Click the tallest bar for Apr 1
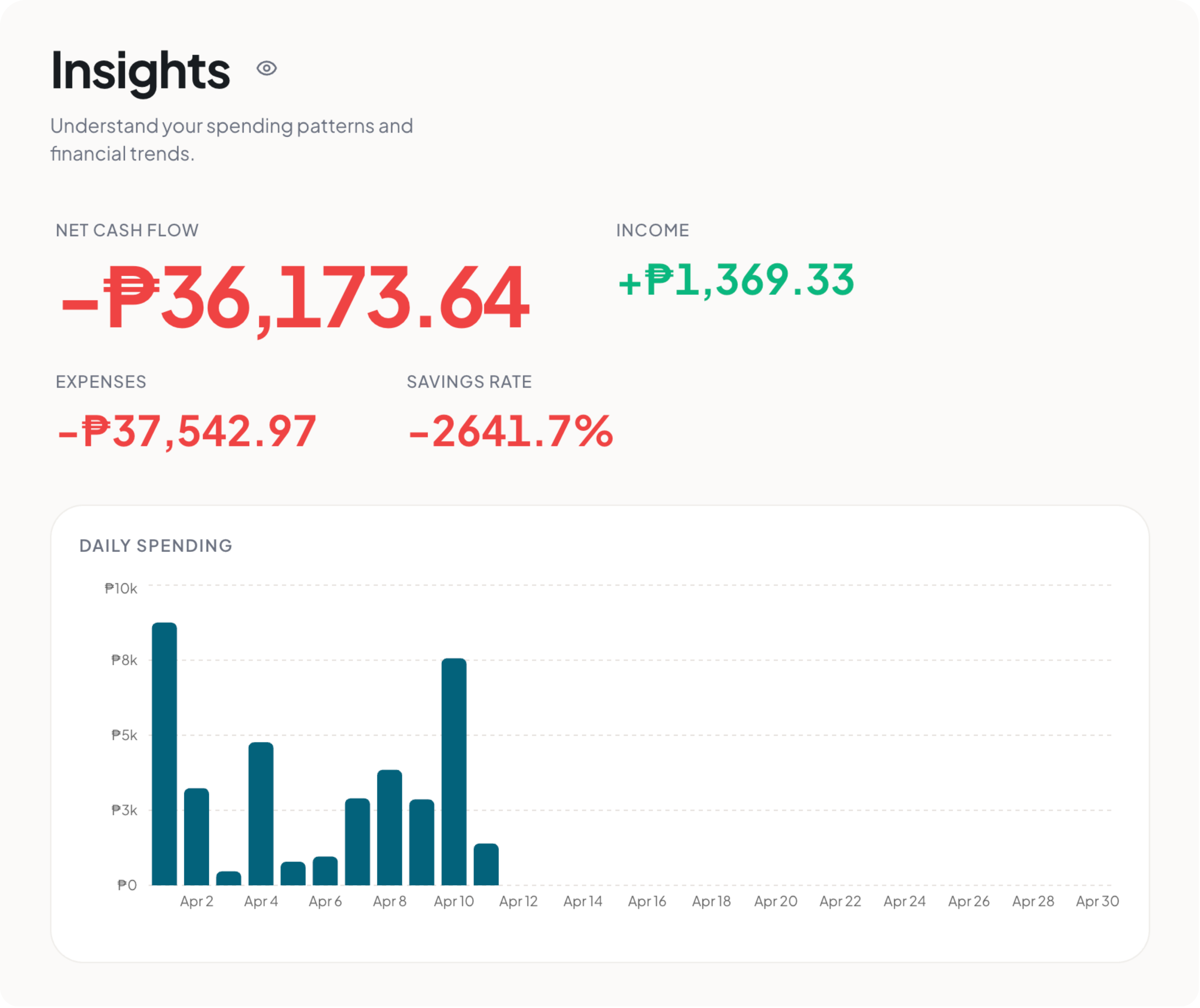Screen dimensions: 1200x1008 tap(164, 754)
